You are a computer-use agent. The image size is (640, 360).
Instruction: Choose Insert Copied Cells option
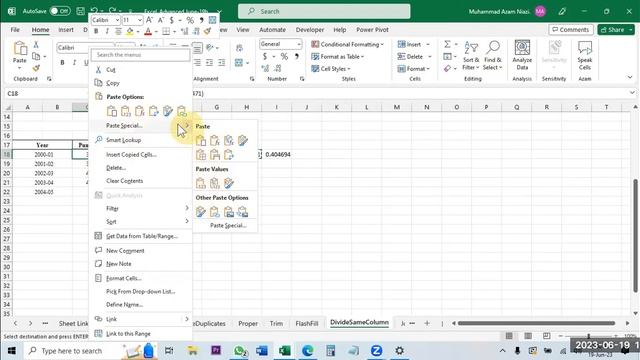click(x=131, y=155)
